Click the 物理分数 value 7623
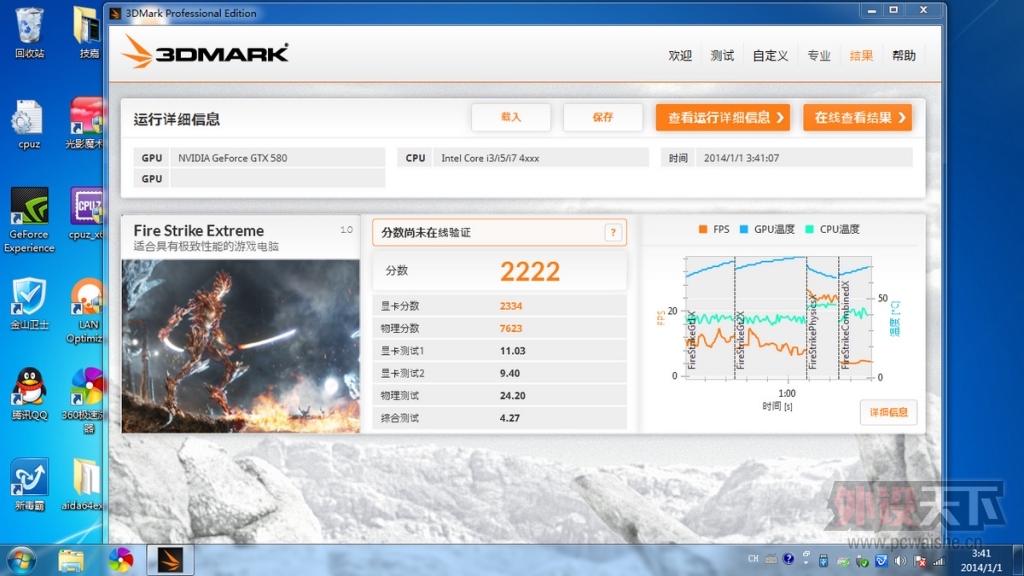This screenshot has width=1024, height=576. tap(511, 328)
